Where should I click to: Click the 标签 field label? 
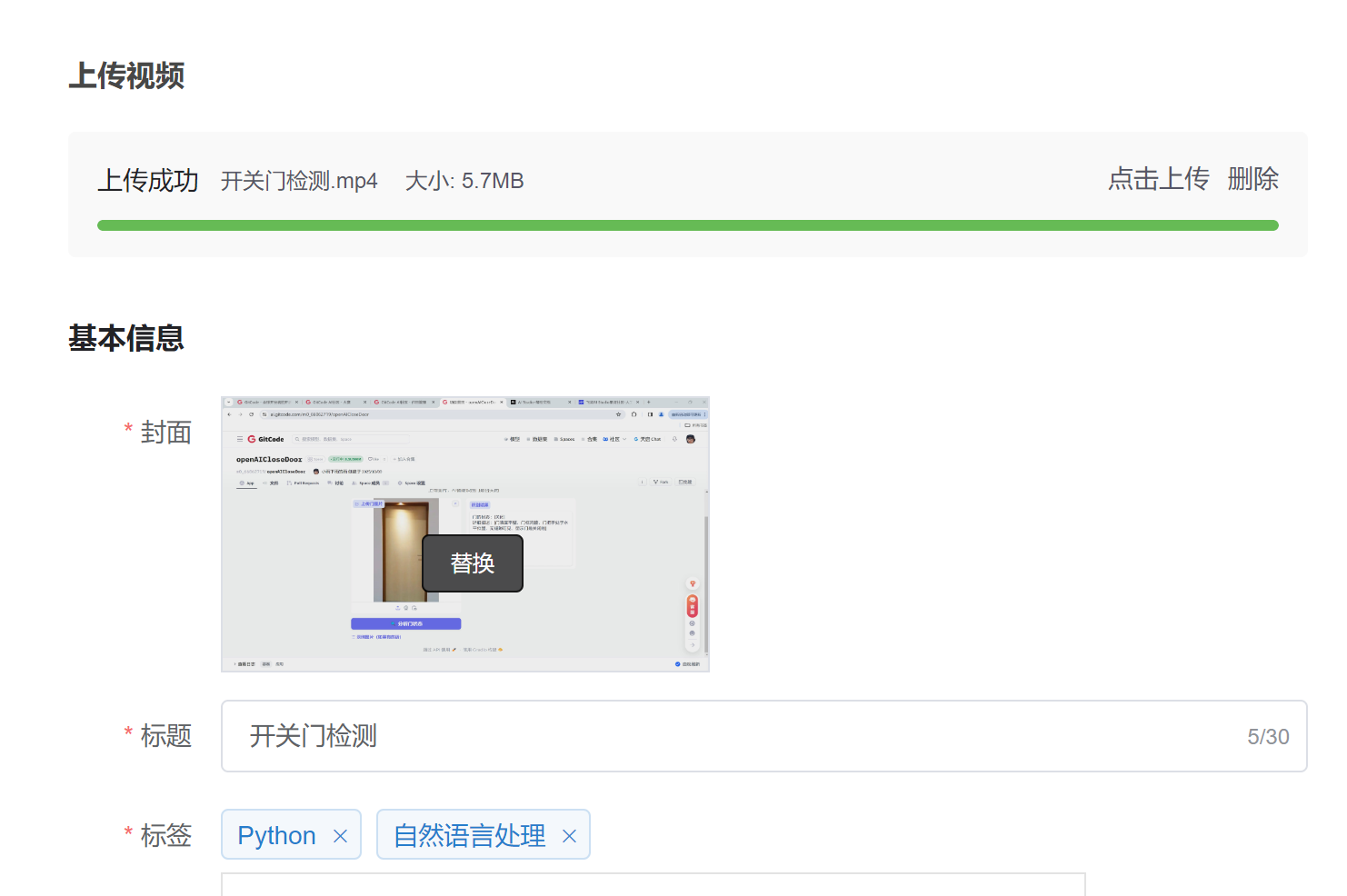coord(166,835)
